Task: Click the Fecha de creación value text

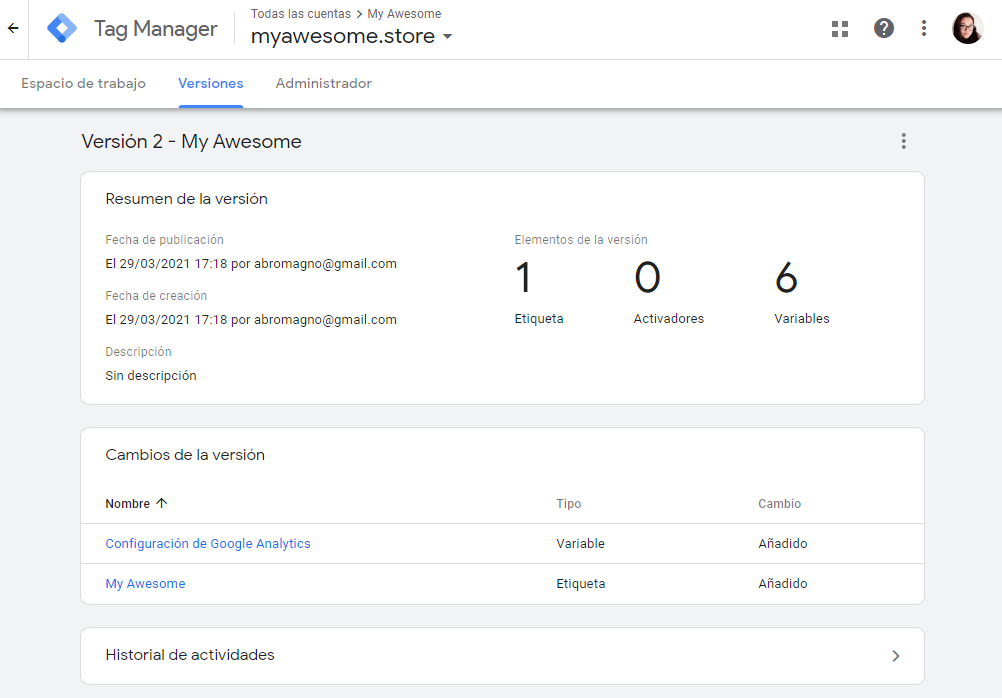Action: pos(251,320)
